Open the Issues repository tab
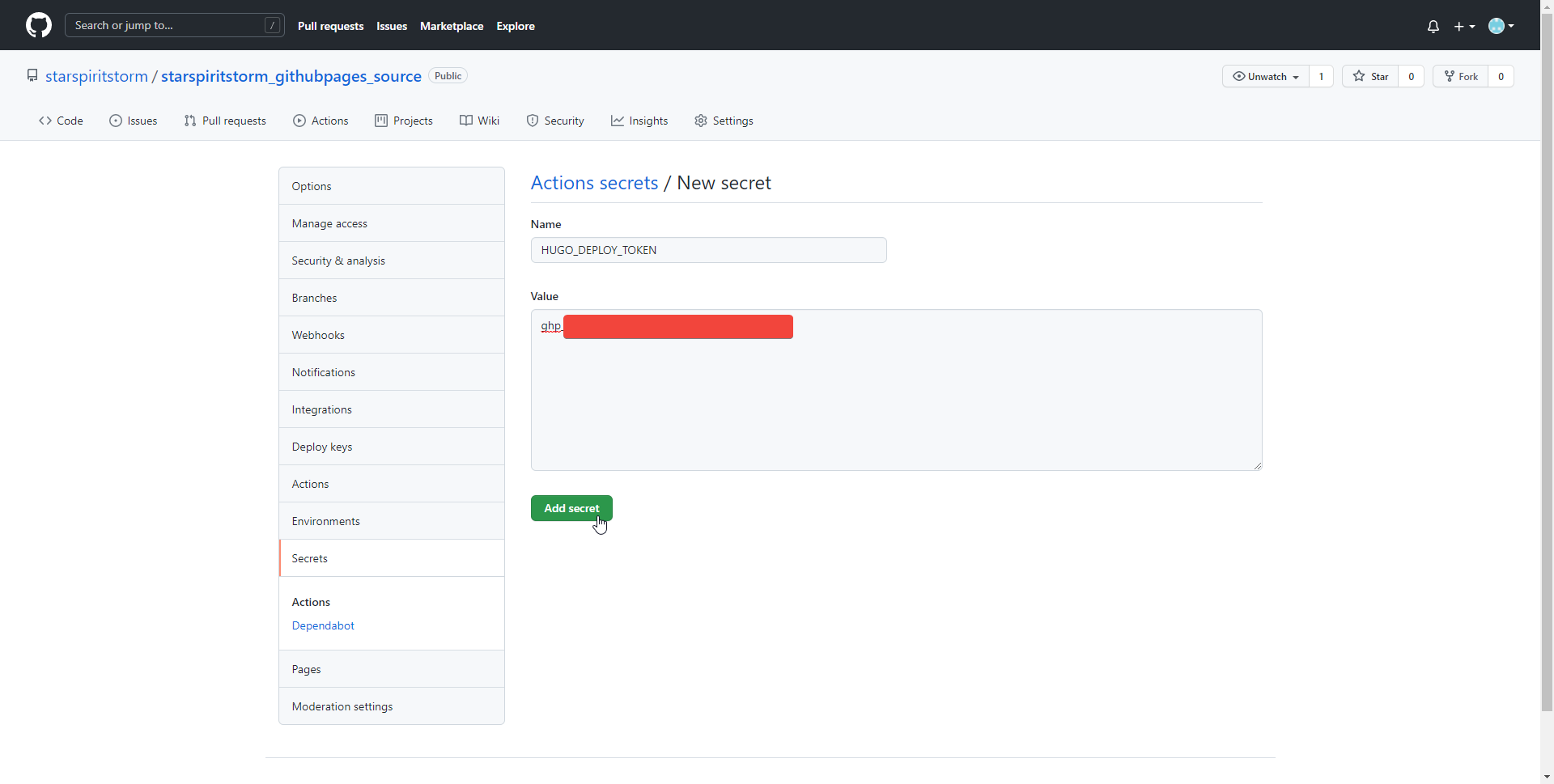 click(134, 121)
